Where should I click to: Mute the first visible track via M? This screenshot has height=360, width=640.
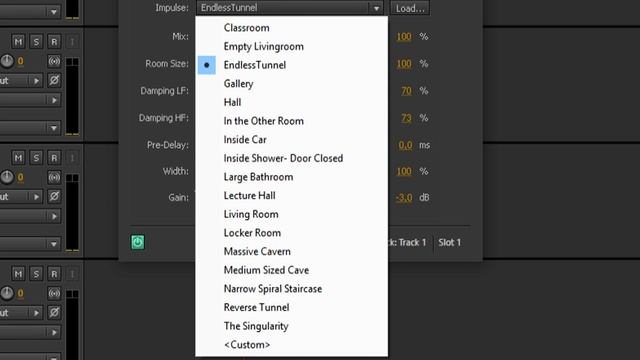(18, 42)
